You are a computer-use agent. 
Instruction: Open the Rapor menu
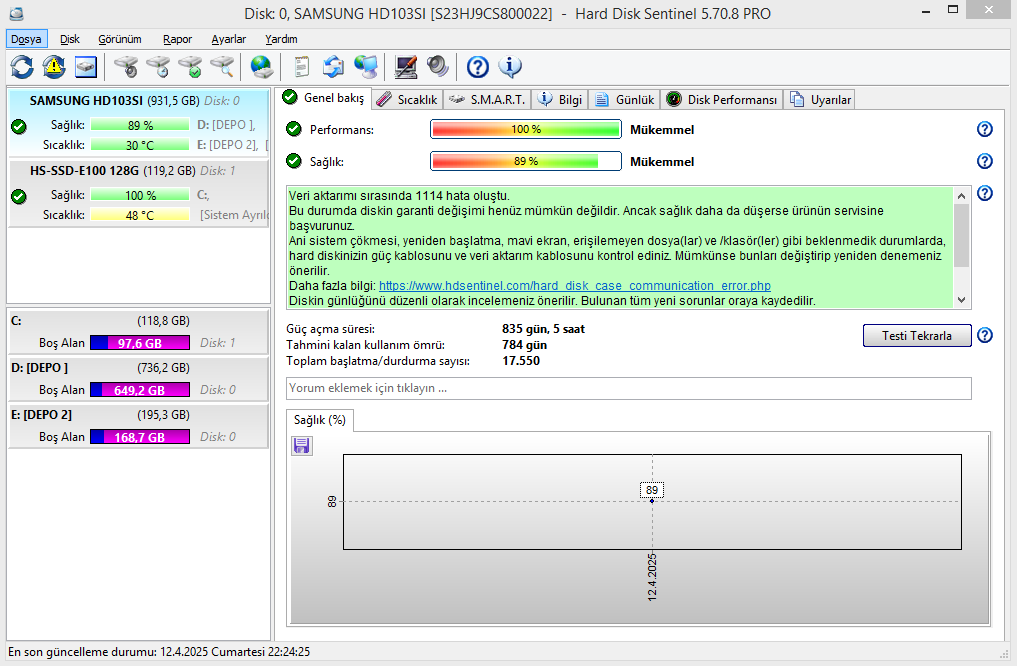point(178,39)
